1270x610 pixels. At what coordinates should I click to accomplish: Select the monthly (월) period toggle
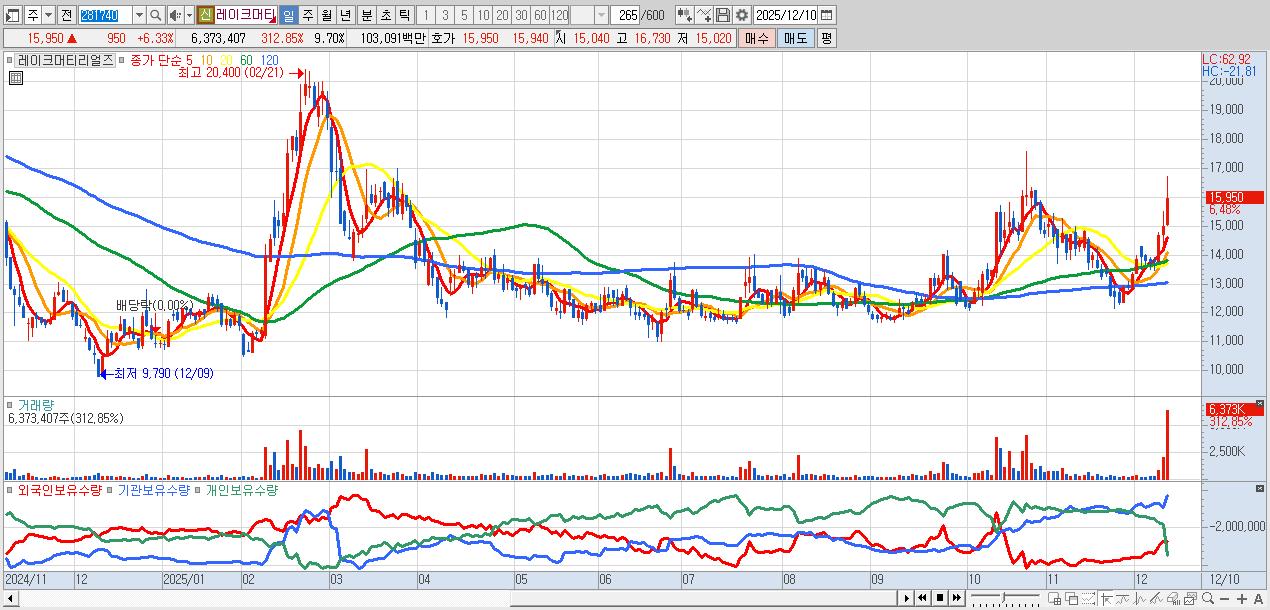click(x=326, y=16)
